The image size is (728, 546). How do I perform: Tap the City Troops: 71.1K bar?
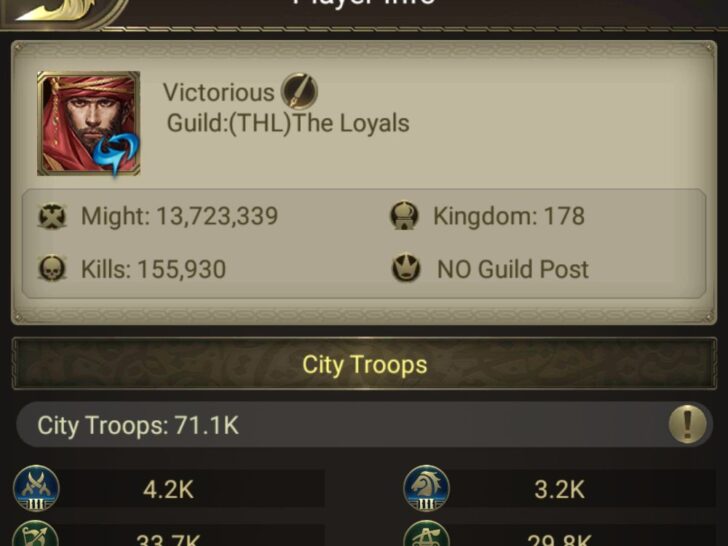click(x=364, y=424)
